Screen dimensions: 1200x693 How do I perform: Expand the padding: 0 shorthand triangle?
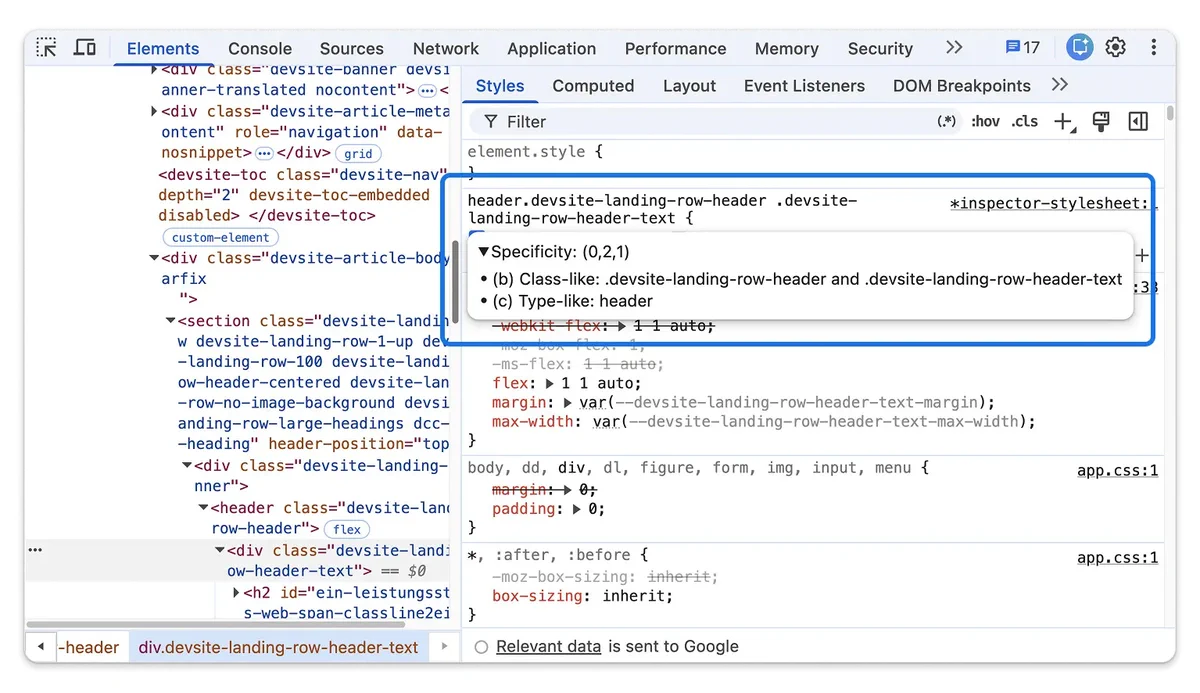(x=577, y=509)
